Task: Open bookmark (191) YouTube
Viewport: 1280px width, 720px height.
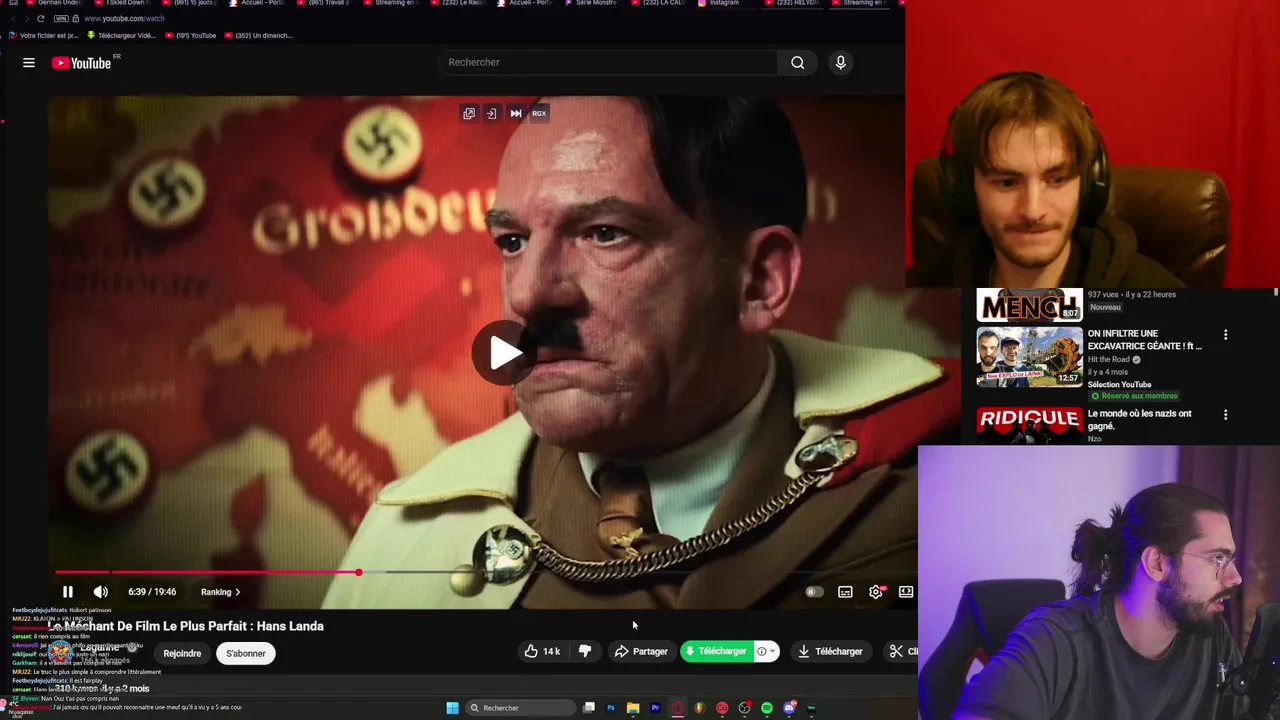Action: [191, 35]
